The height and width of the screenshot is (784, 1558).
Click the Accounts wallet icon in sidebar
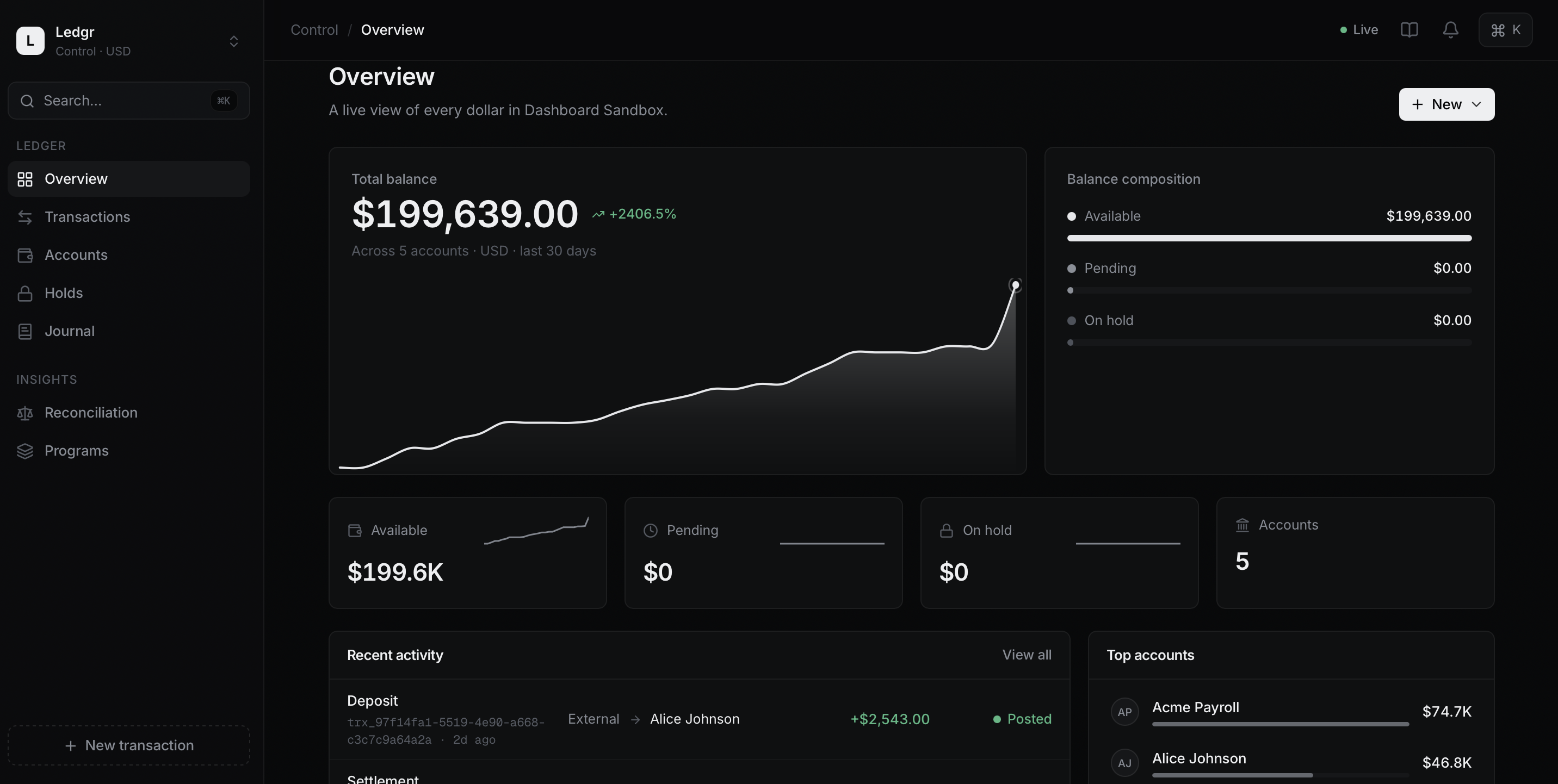(25, 255)
